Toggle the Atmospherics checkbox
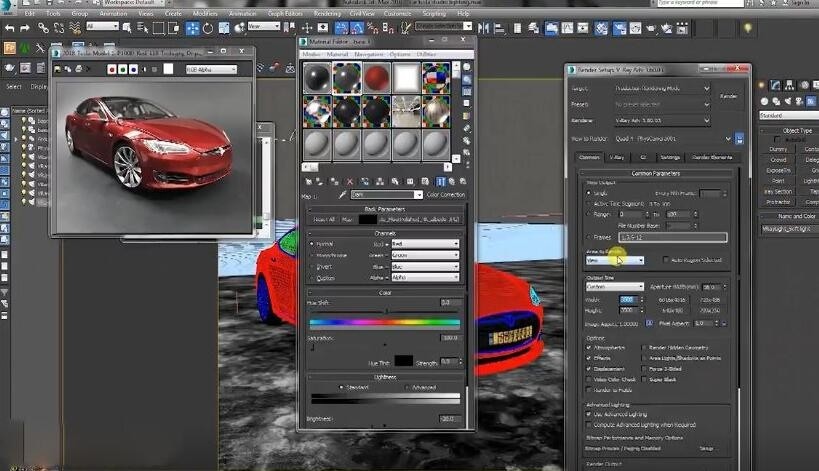 (589, 347)
